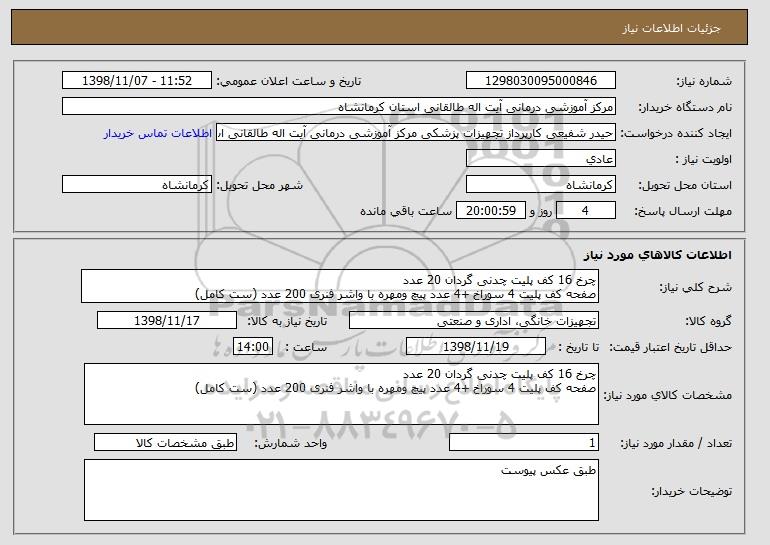The height and width of the screenshot is (545, 770).
Task: Click the ساعت باقی مانده text
Action: (x=406, y=212)
